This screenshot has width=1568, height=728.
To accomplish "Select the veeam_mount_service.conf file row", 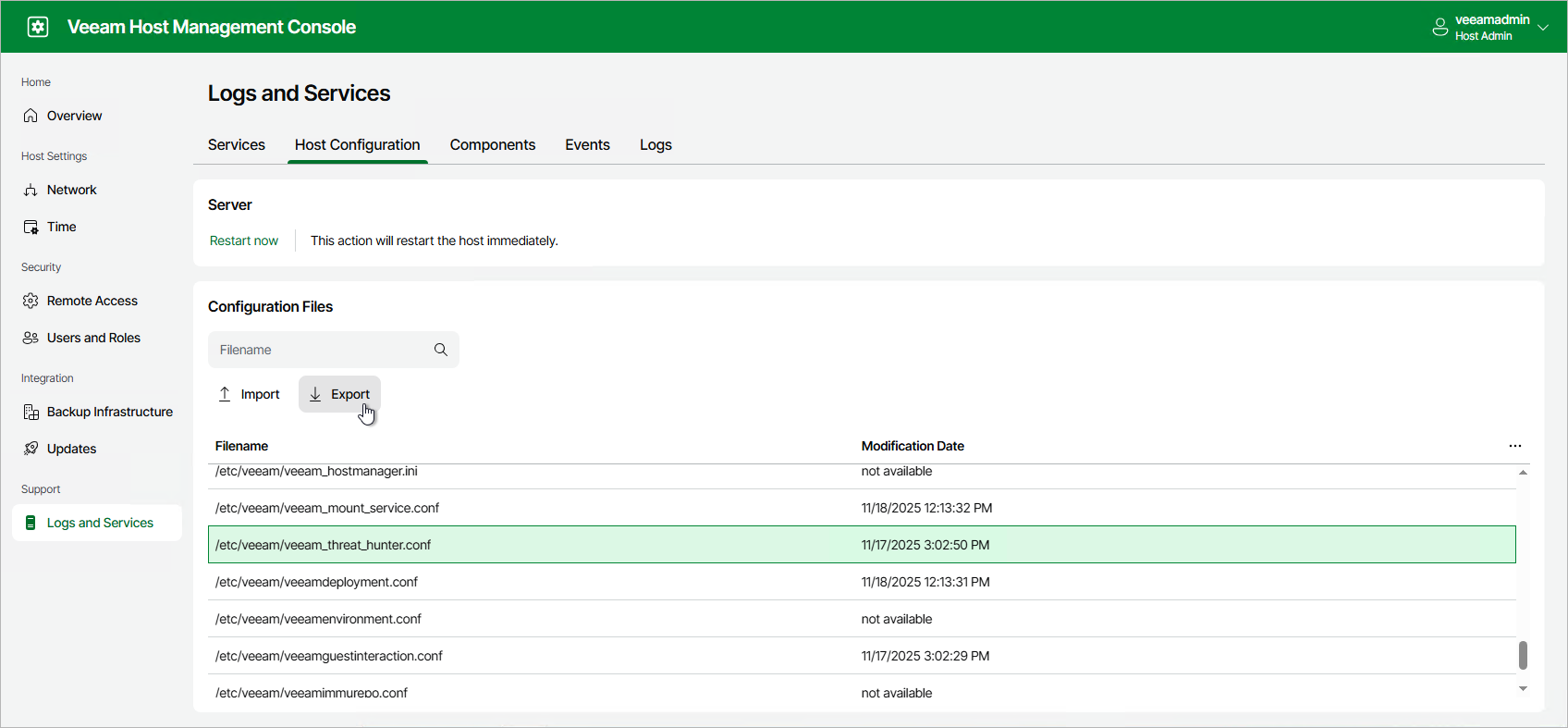I will pyautogui.click(x=862, y=508).
